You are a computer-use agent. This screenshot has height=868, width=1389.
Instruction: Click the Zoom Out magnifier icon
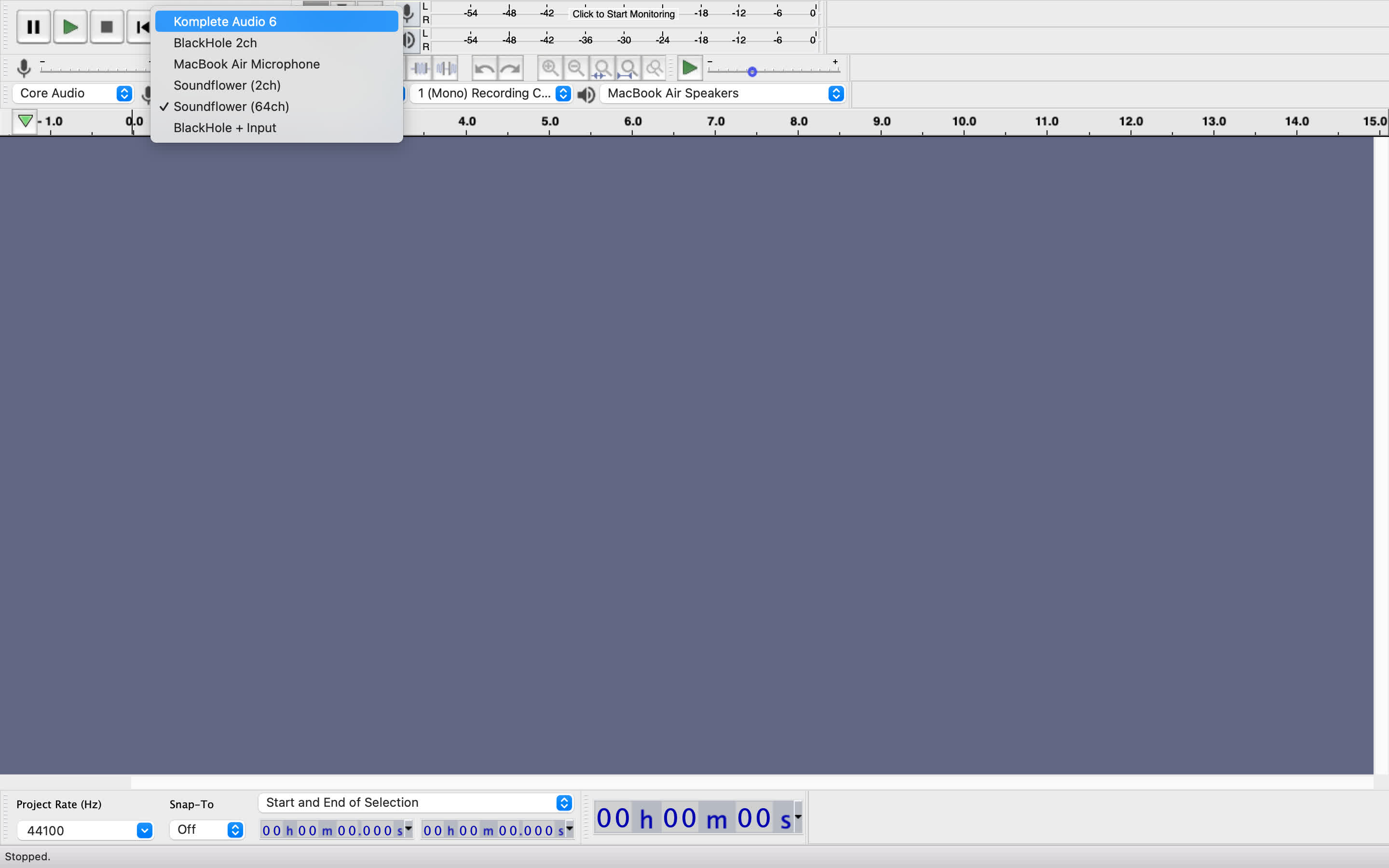[x=576, y=68]
